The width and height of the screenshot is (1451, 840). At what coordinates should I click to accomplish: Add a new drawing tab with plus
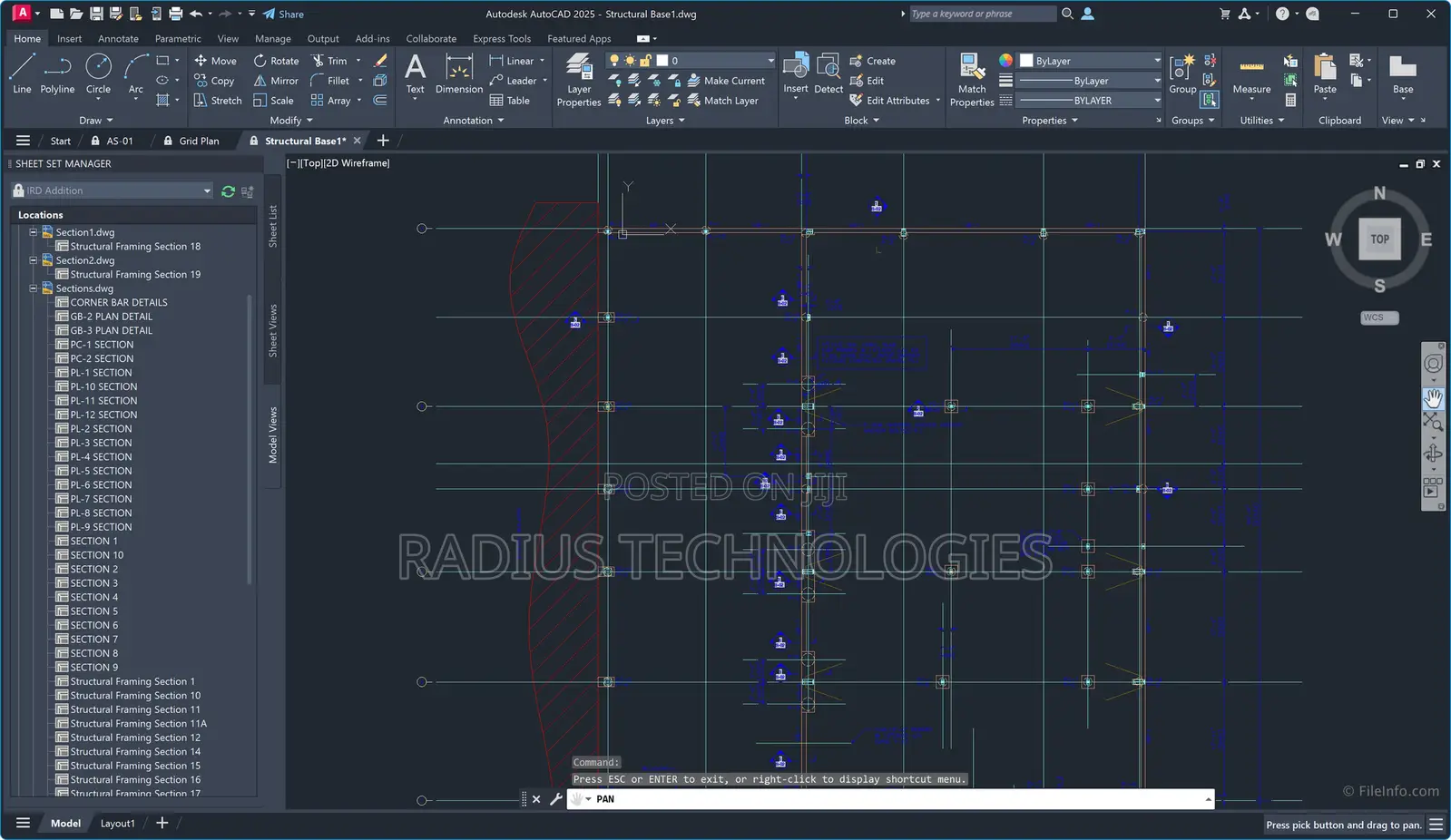[383, 141]
